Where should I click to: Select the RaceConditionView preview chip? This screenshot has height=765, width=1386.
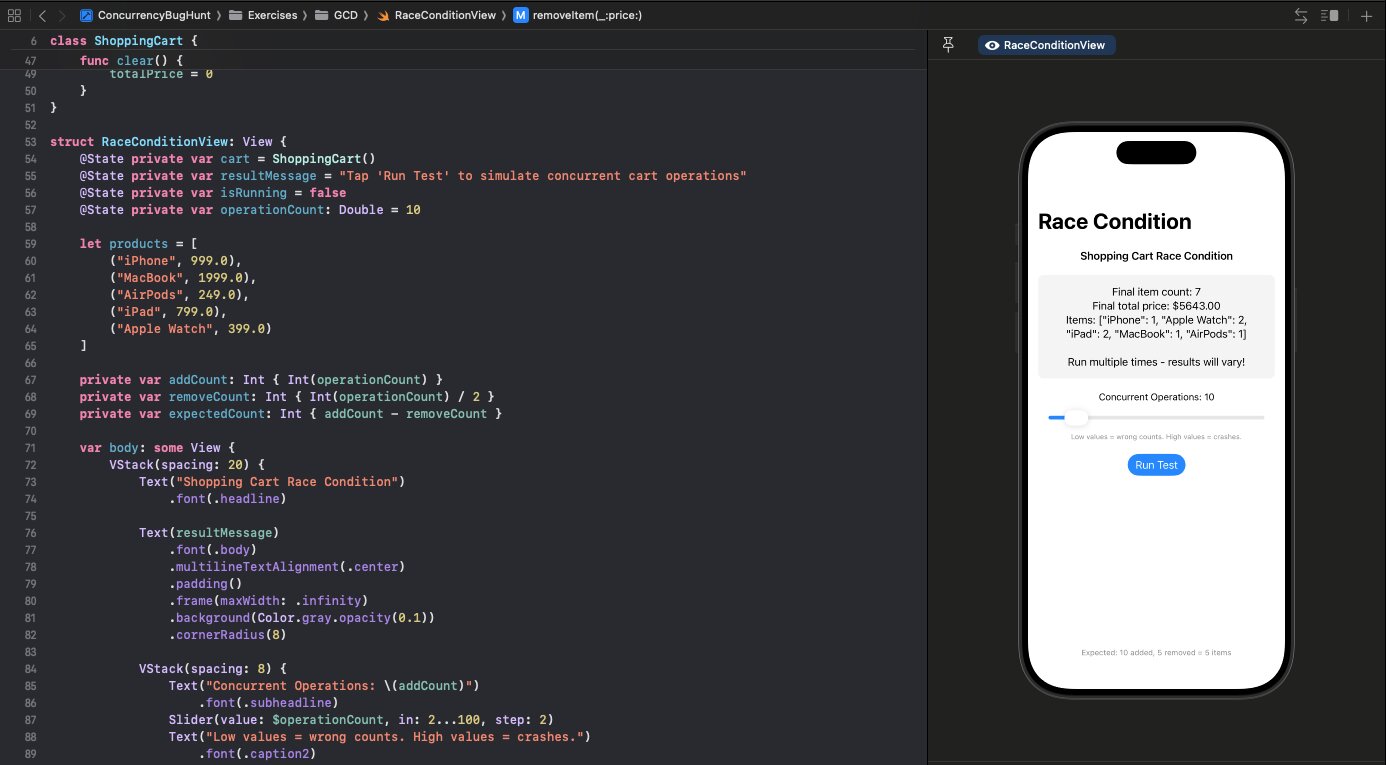[x=1046, y=45]
